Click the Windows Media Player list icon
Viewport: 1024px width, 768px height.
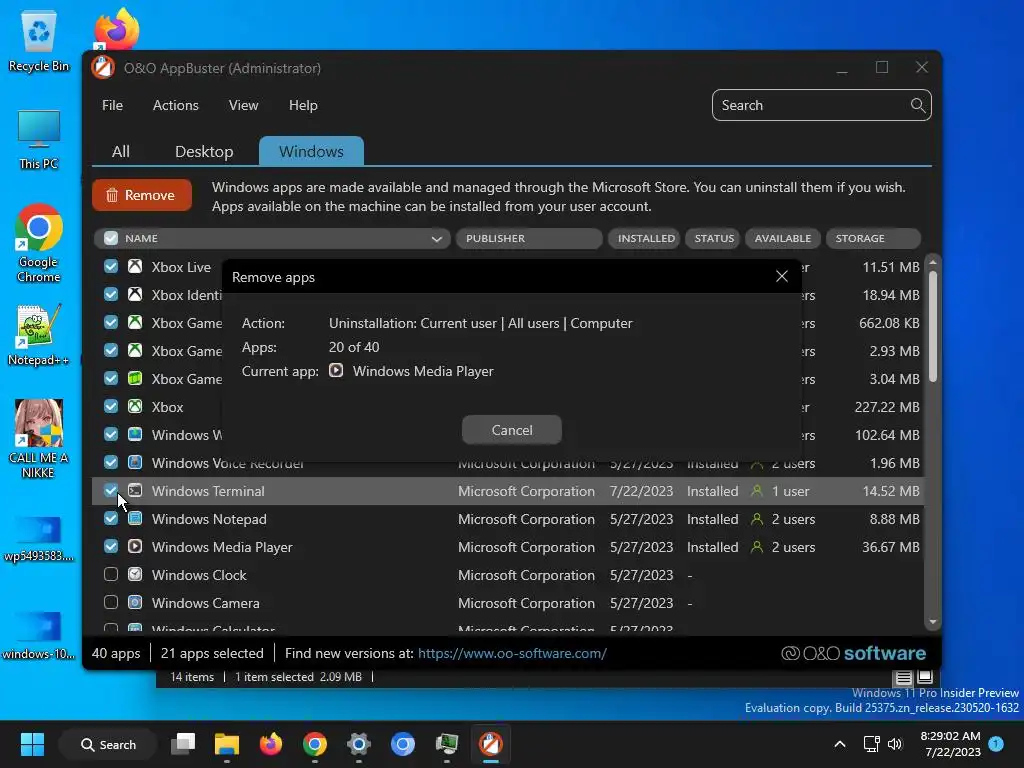[135, 547]
